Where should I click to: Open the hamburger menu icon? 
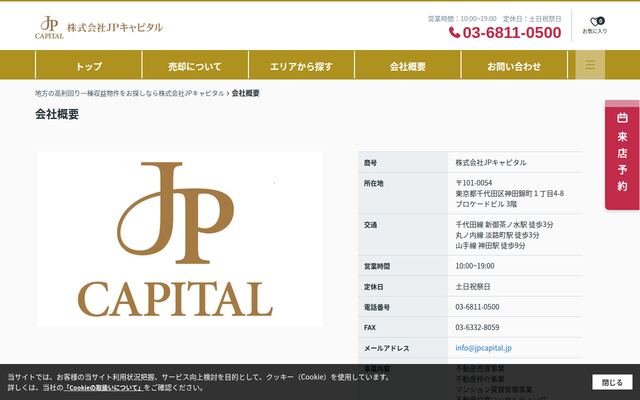590,65
